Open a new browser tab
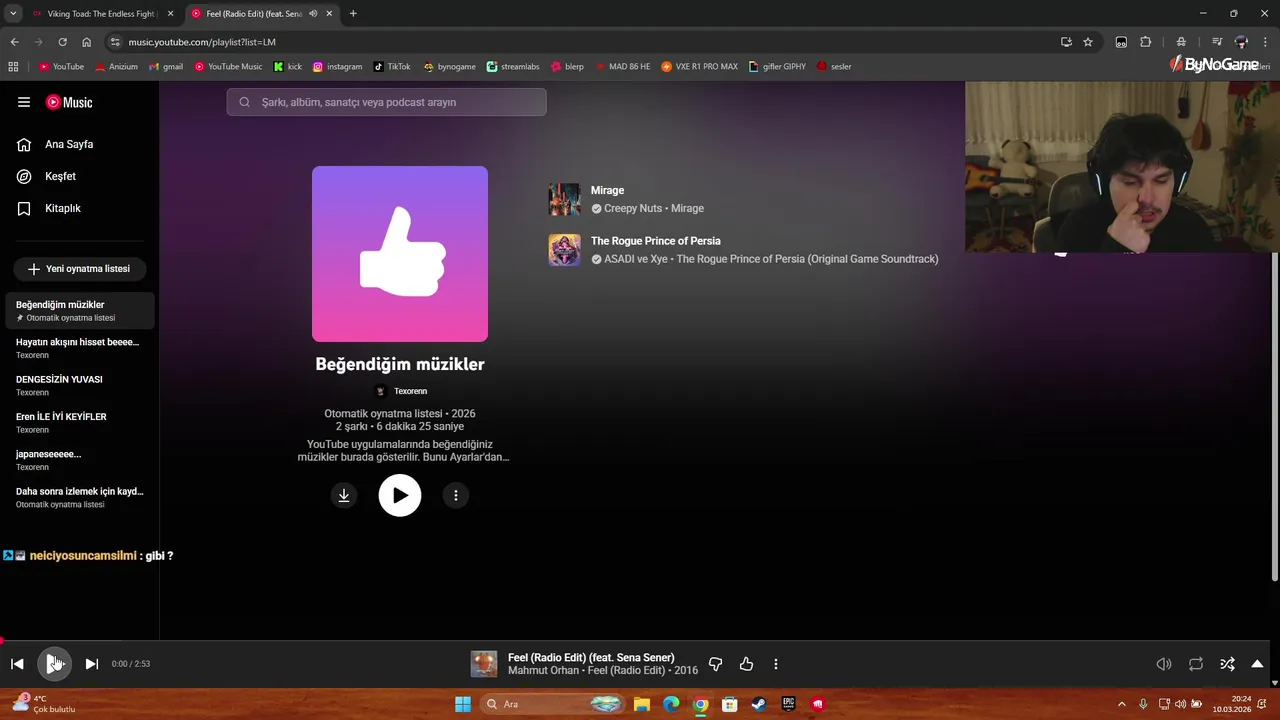 pyautogui.click(x=353, y=14)
